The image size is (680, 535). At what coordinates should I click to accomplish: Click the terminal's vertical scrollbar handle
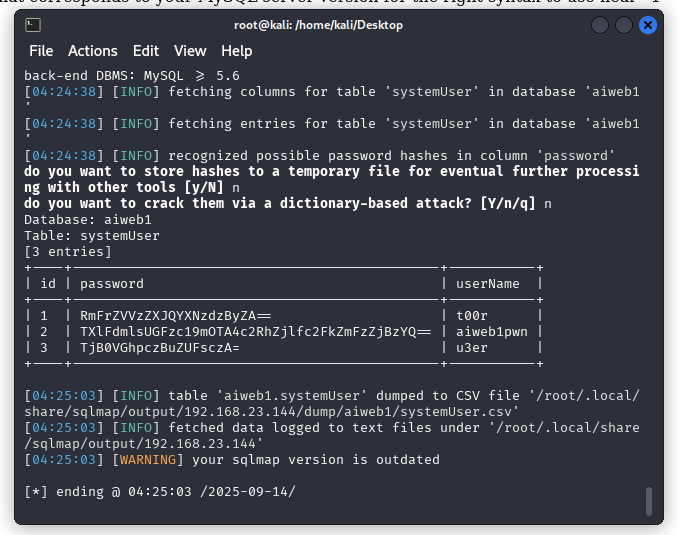(650, 499)
